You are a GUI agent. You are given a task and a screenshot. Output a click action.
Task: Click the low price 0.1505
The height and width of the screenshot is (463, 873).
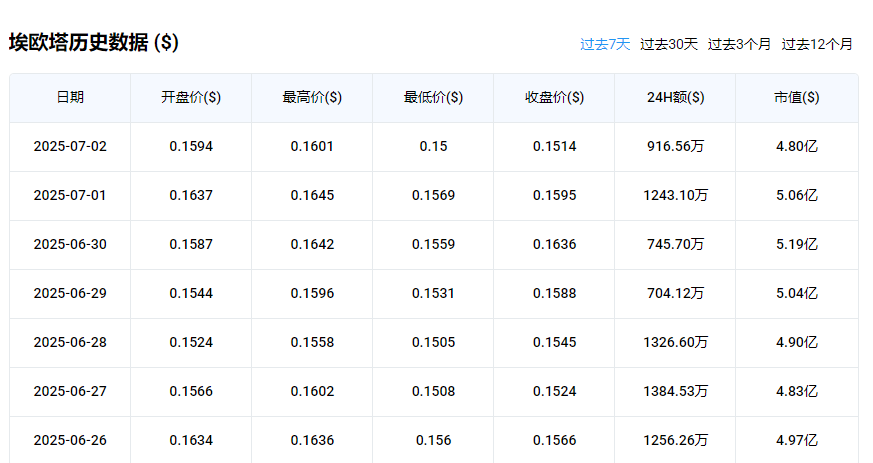[x=433, y=342]
